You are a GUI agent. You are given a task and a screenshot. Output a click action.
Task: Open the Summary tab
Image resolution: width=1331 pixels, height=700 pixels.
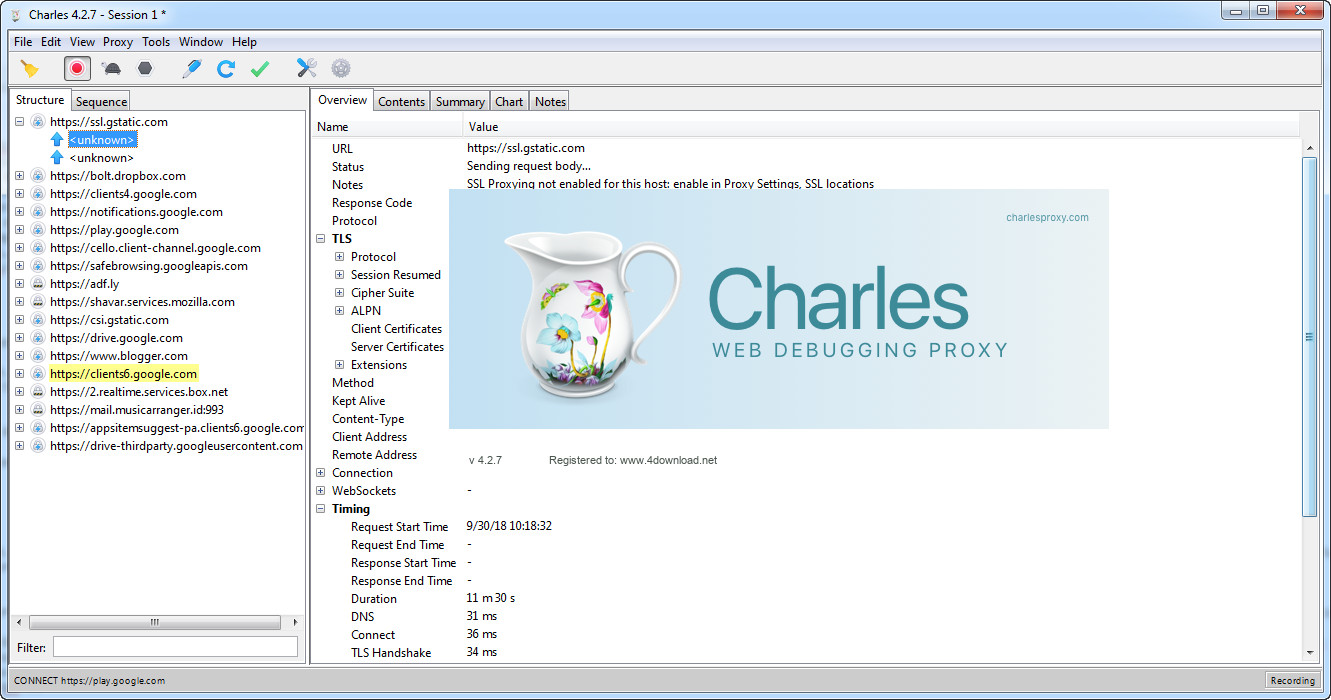coord(460,101)
